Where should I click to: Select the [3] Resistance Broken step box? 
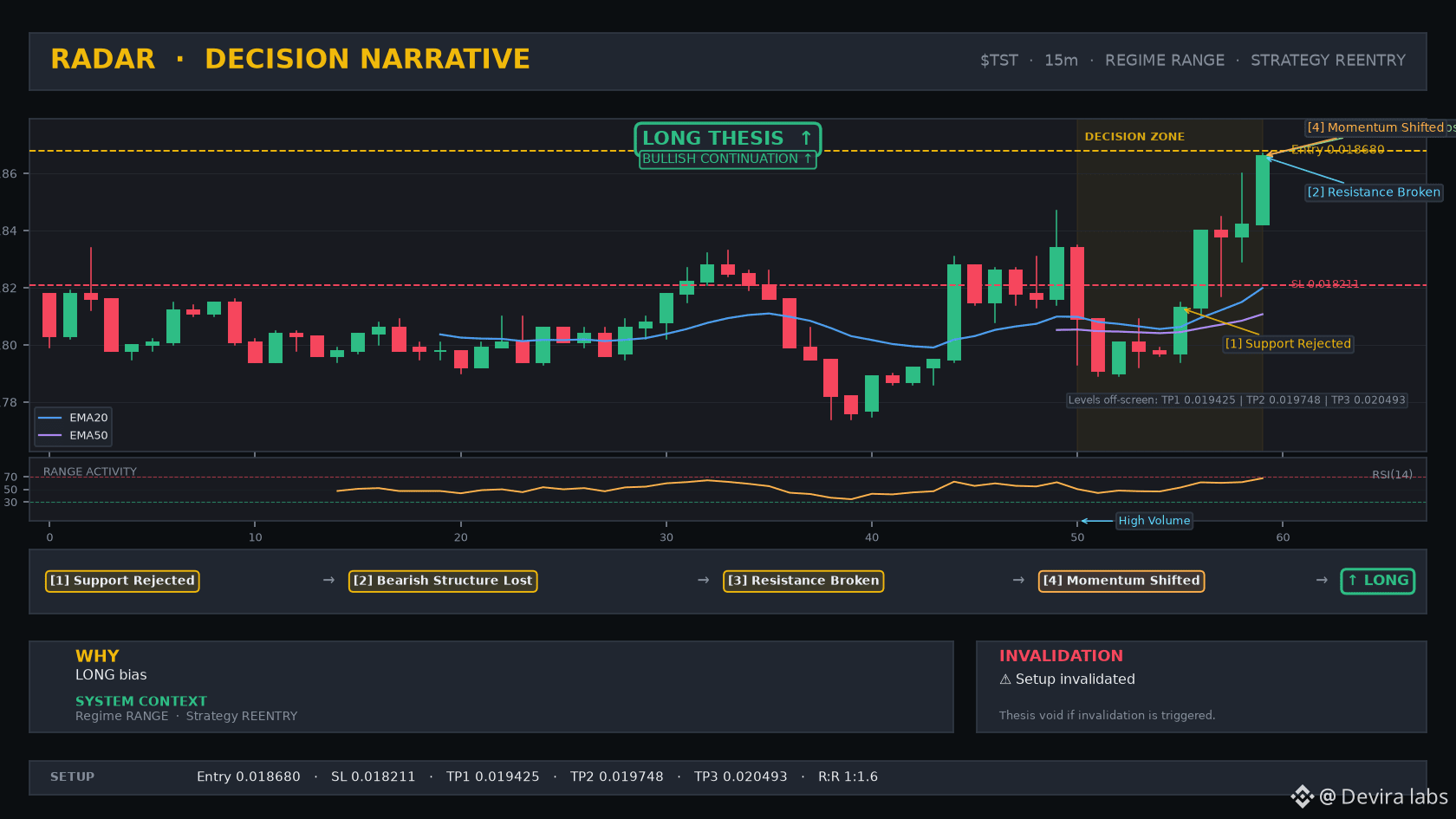[x=803, y=581]
